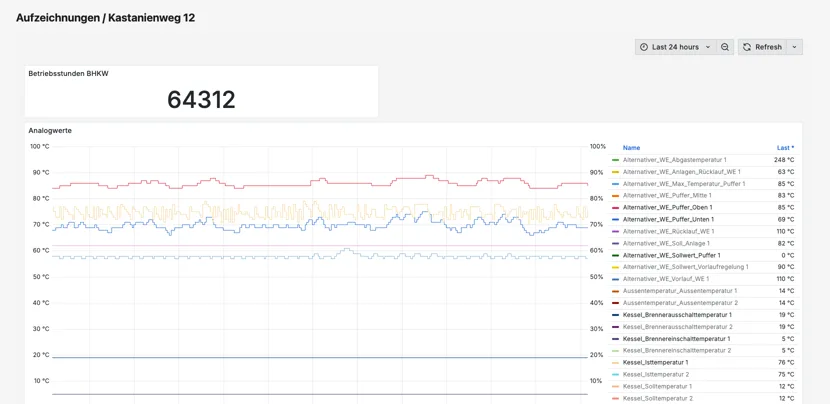This screenshot has width=830, height=404.
Task: Toggle series Alternativer_WE_Puffer_Mitte 1
Action: pos(667,195)
